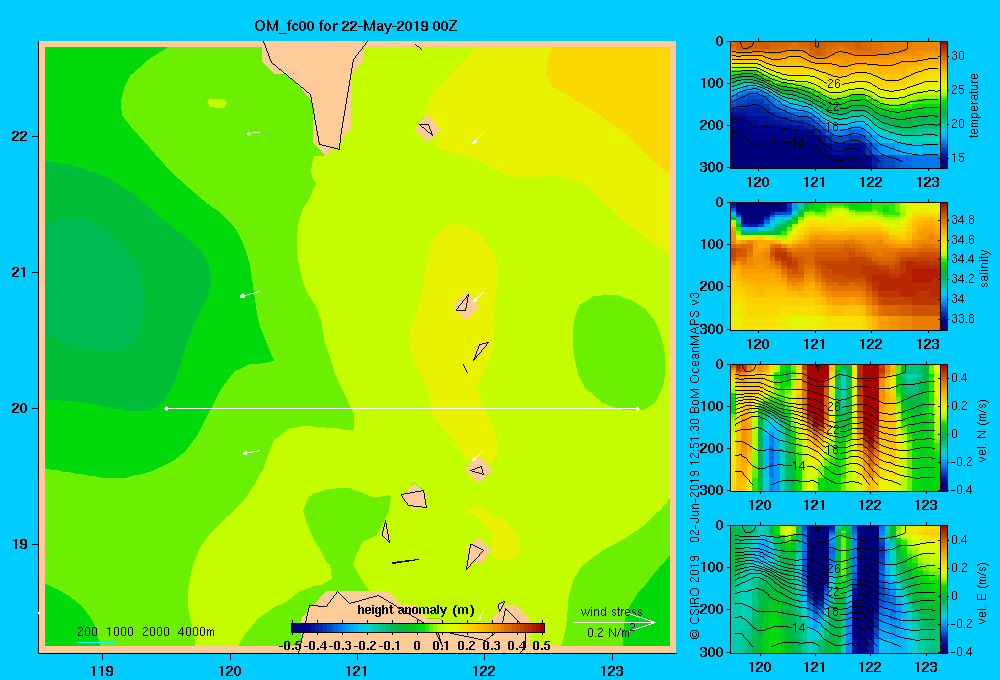The height and width of the screenshot is (680, 1000).
Task: Click the vertical CSIRO OceanMAPS copyright text
Action: point(695,466)
